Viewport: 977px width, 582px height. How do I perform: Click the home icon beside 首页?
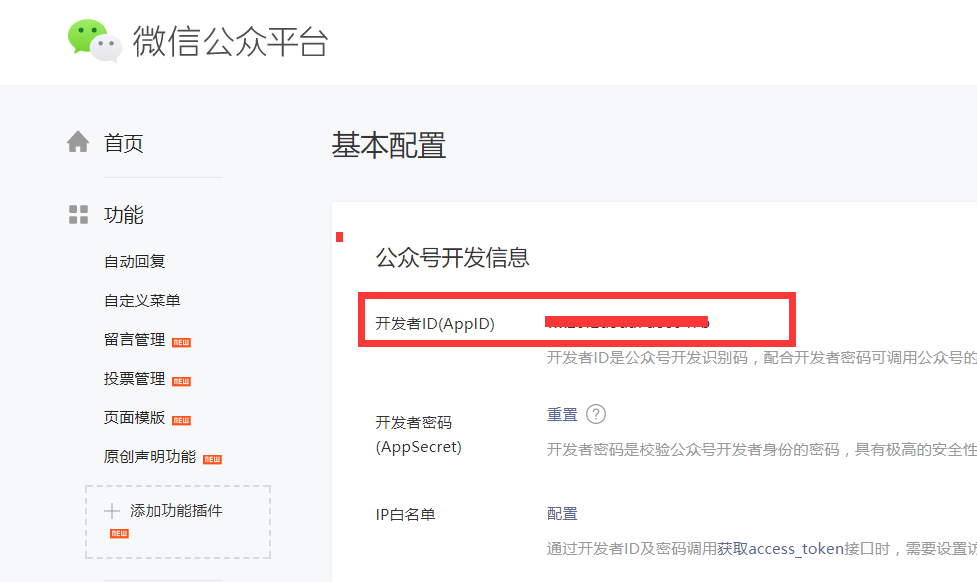(x=78, y=142)
